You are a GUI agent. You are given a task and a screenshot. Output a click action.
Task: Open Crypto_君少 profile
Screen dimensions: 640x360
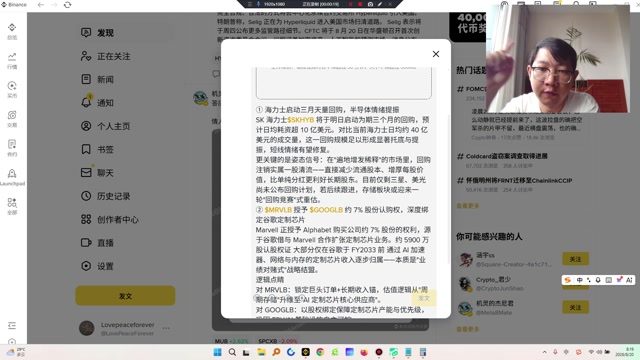tap(493, 280)
